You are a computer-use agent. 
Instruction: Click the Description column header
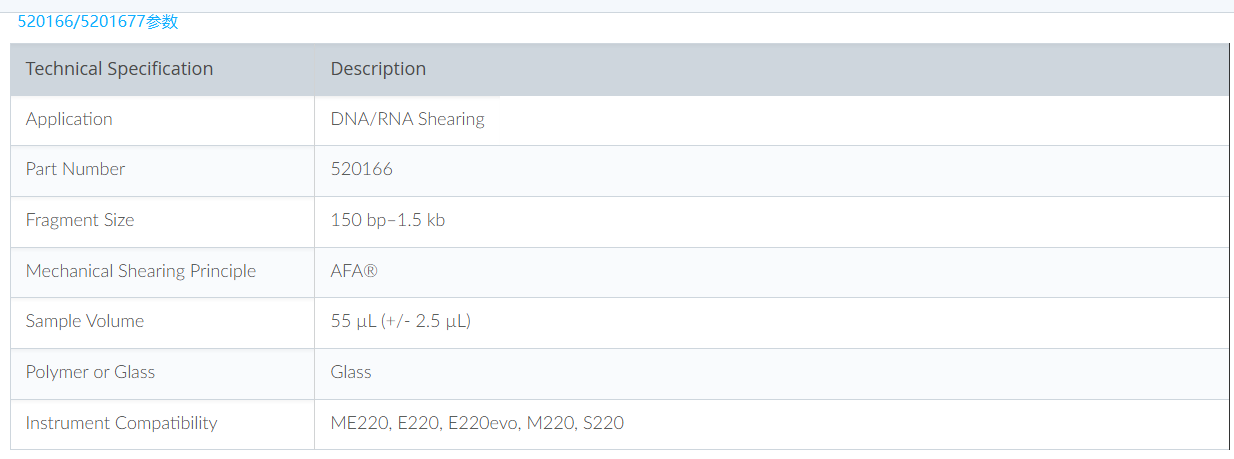pyautogui.click(x=378, y=69)
